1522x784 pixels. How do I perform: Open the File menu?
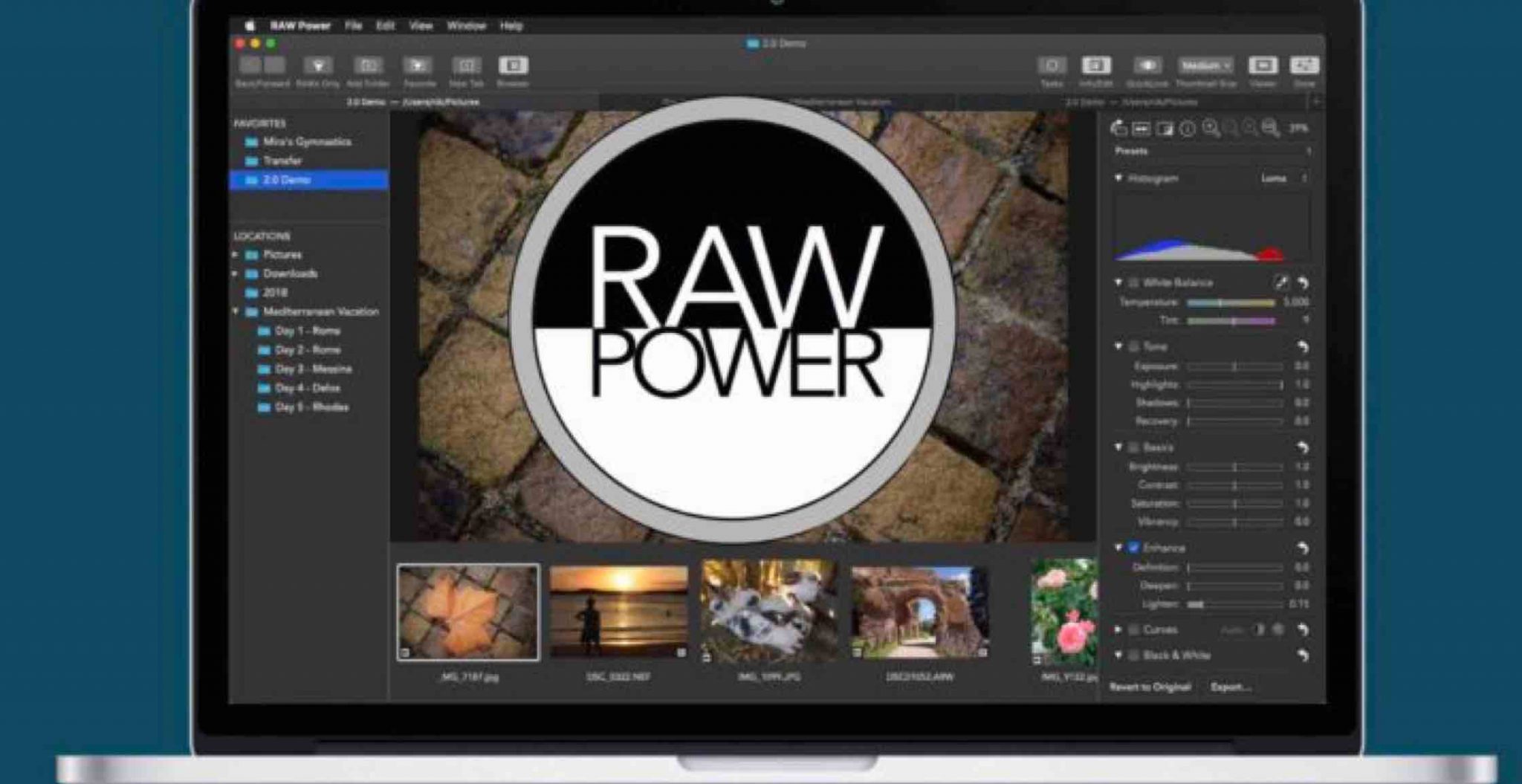[x=353, y=25]
